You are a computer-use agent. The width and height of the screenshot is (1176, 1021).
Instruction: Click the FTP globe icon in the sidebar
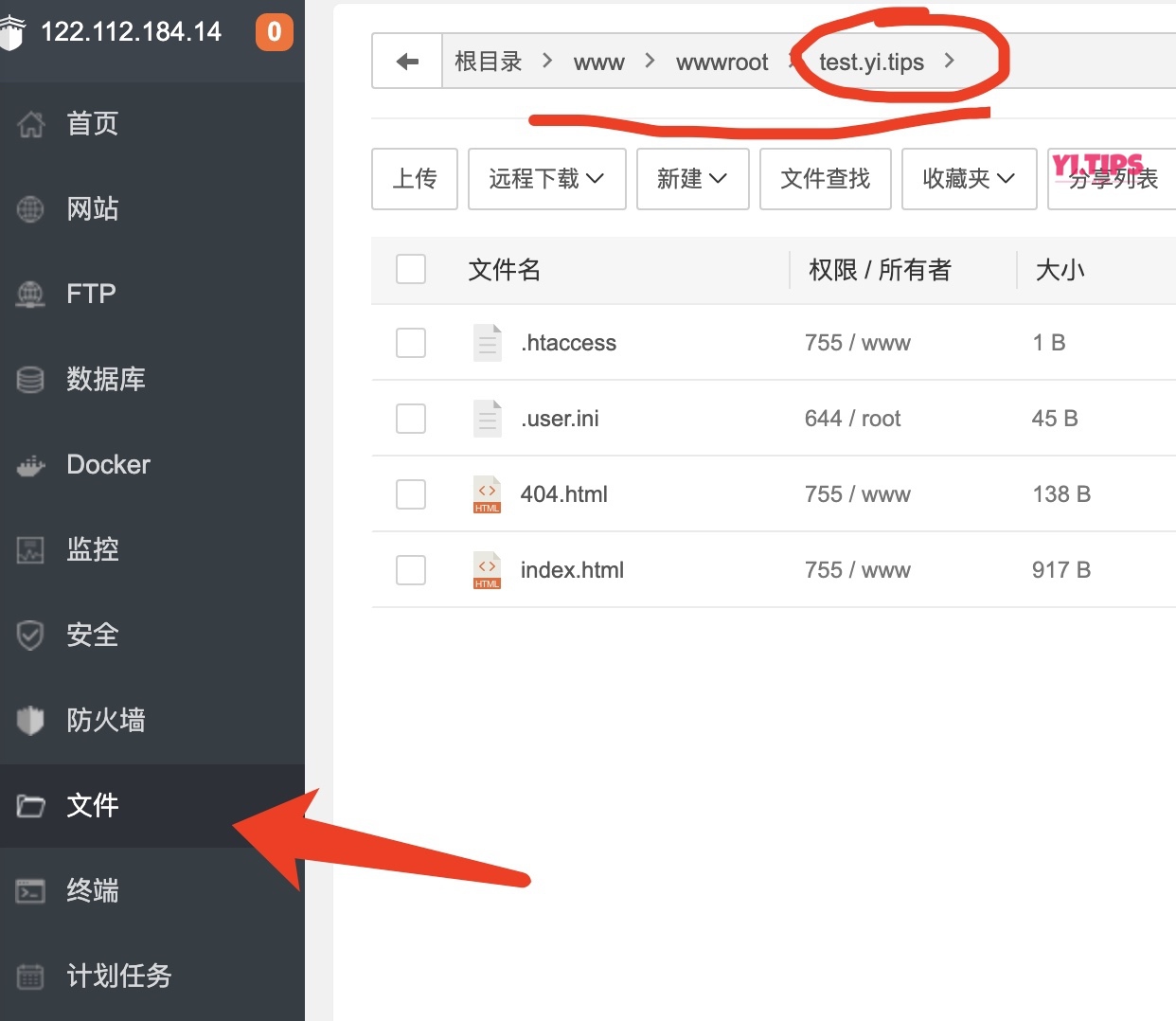click(x=30, y=294)
